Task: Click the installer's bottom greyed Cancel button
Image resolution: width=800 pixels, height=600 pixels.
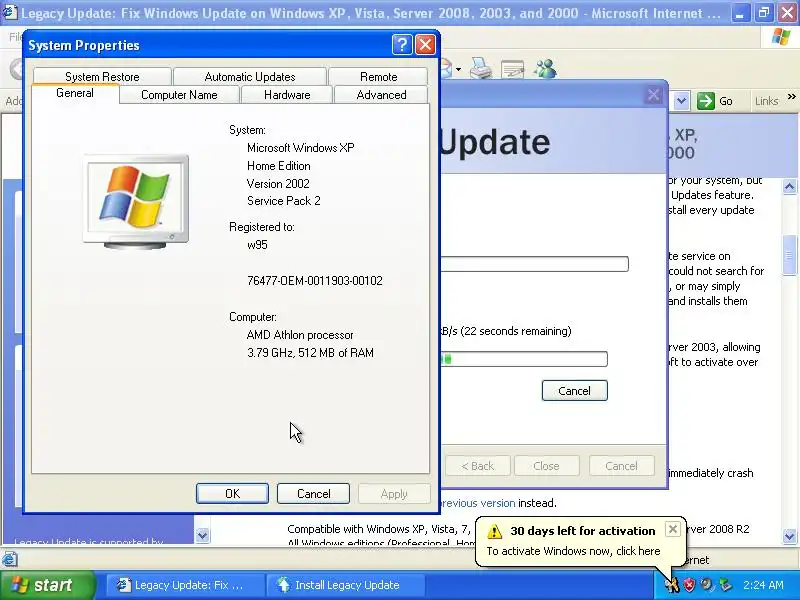Action: click(x=621, y=466)
